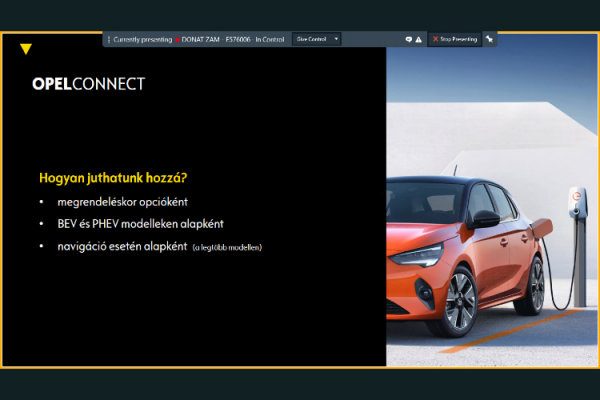Pin the presenting toolbar with the pin icon
This screenshot has width=600, height=400.
(x=490, y=39)
